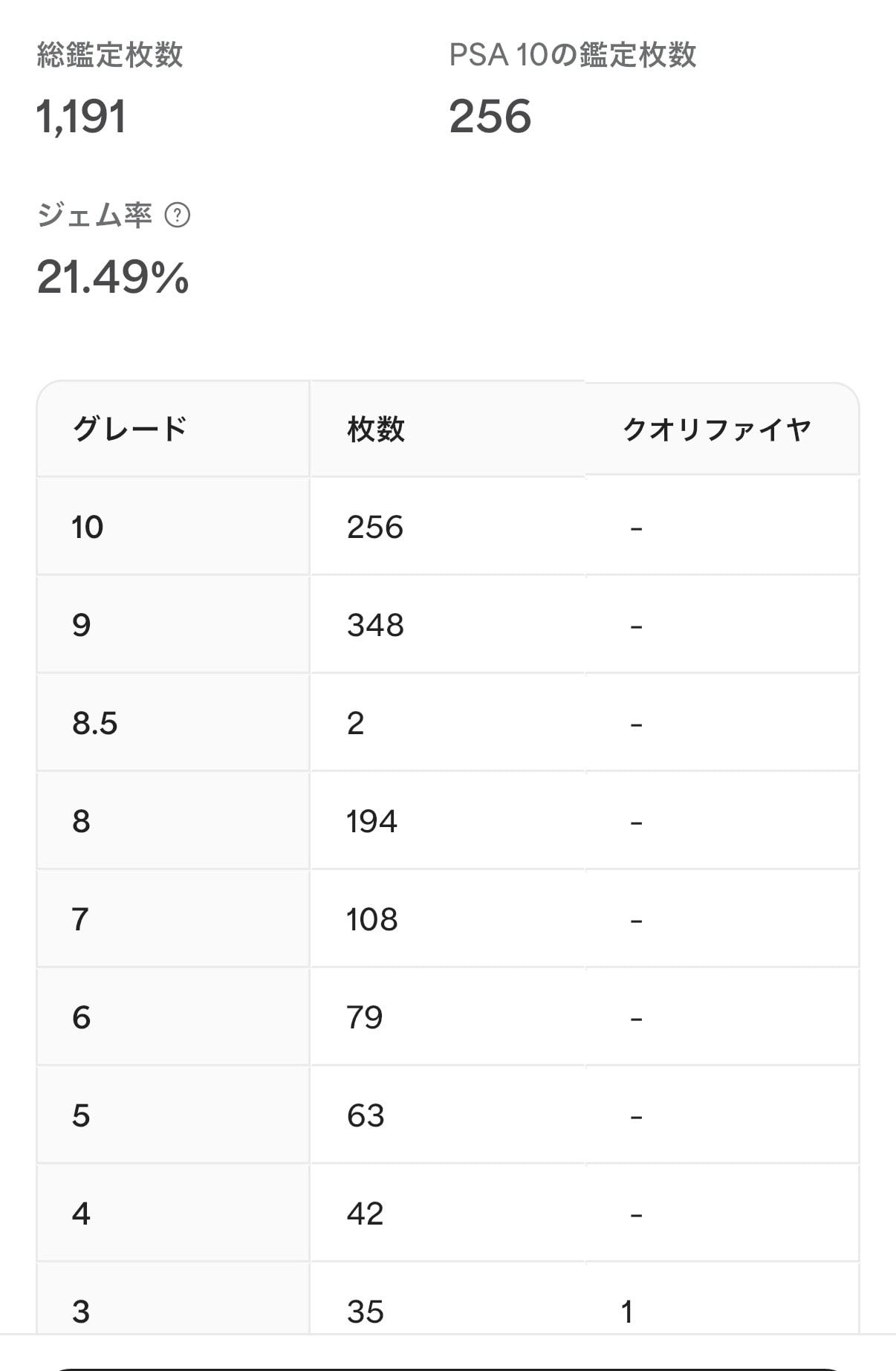Select the クオリファイヤ column header
Screen dimensions: 896x1371
[x=716, y=430]
